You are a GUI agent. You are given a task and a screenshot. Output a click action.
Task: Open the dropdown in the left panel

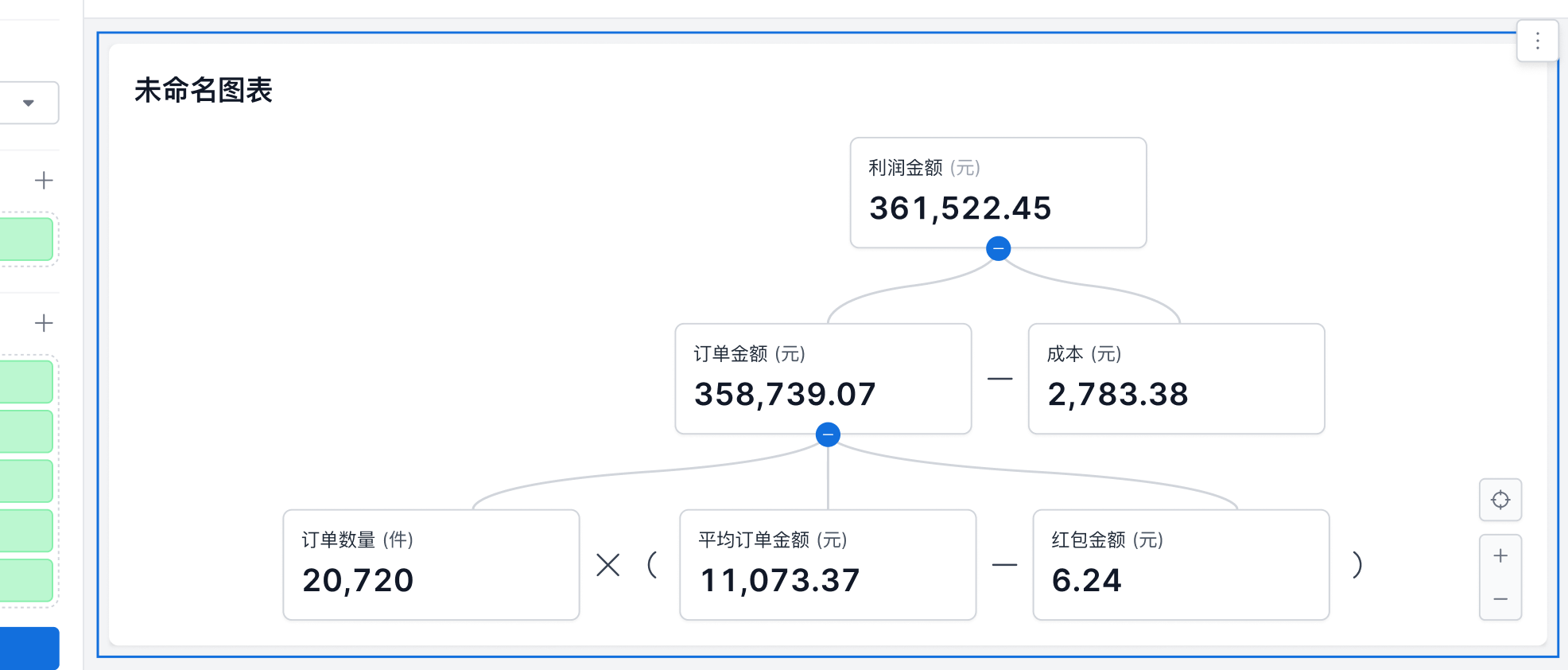pyautogui.click(x=29, y=103)
